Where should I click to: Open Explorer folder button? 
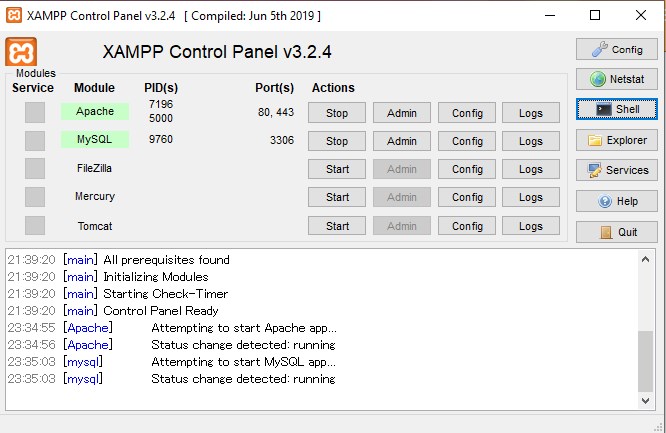pyautogui.click(x=616, y=140)
